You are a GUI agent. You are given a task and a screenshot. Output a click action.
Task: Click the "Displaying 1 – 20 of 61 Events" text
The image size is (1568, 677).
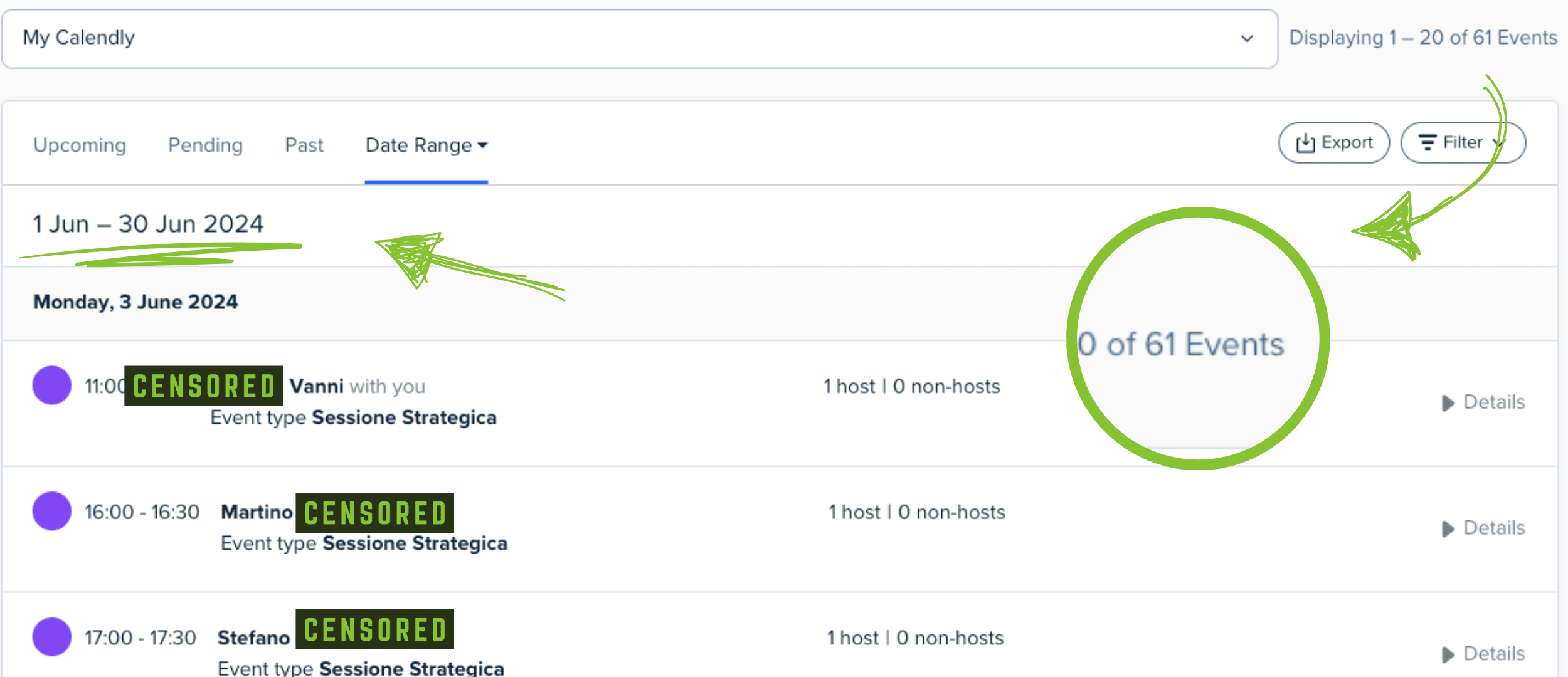coord(1422,38)
